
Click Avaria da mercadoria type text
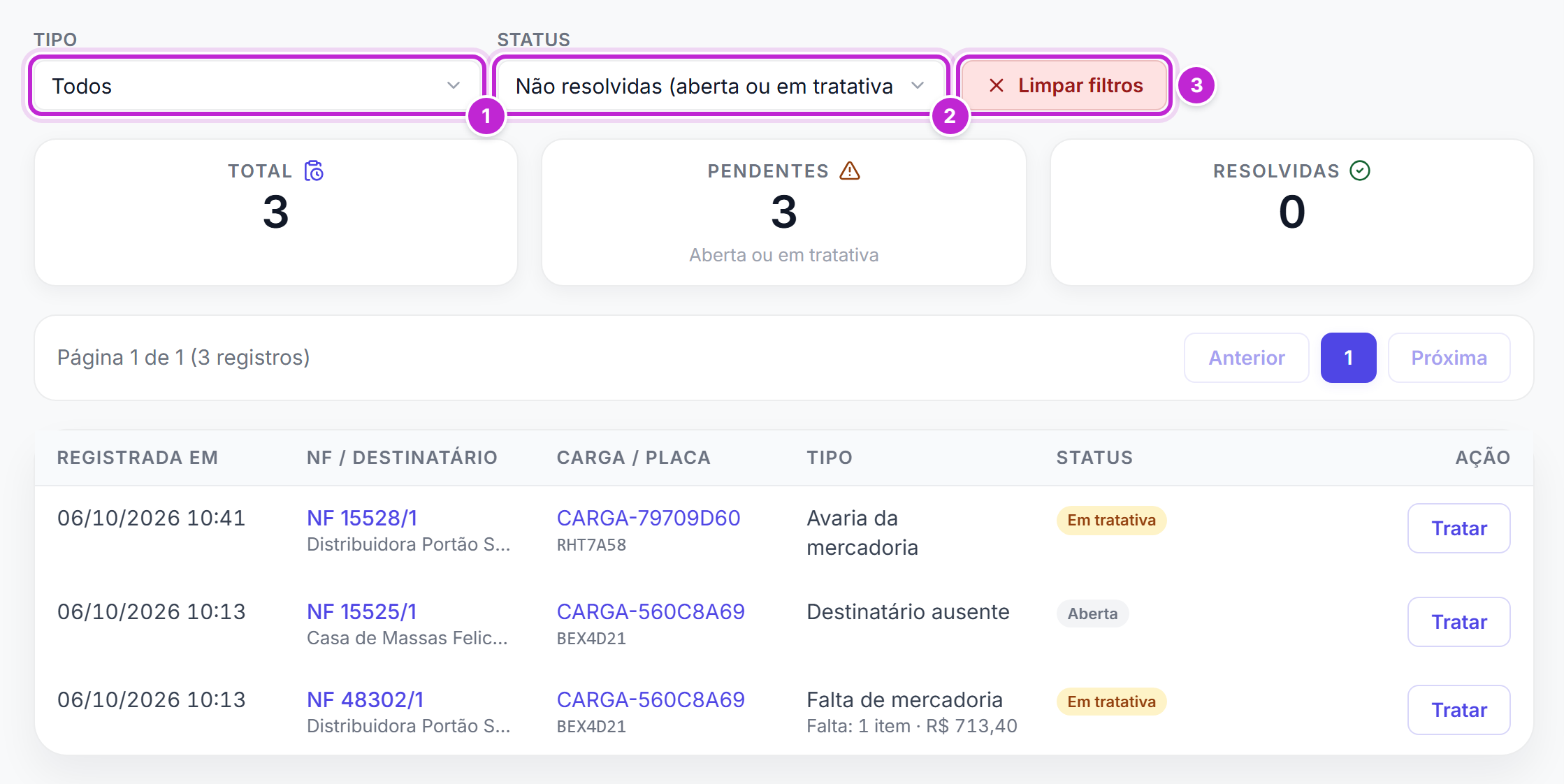click(x=862, y=532)
